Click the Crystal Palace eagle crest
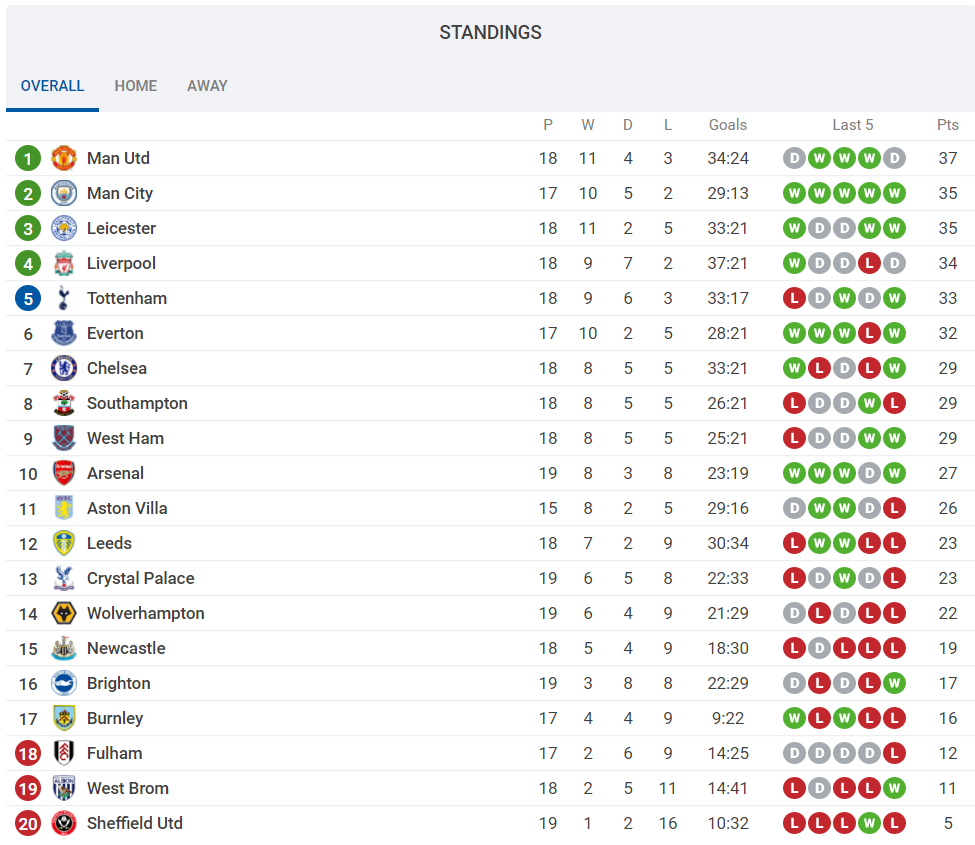The image size is (975, 845). pyautogui.click(x=63, y=578)
